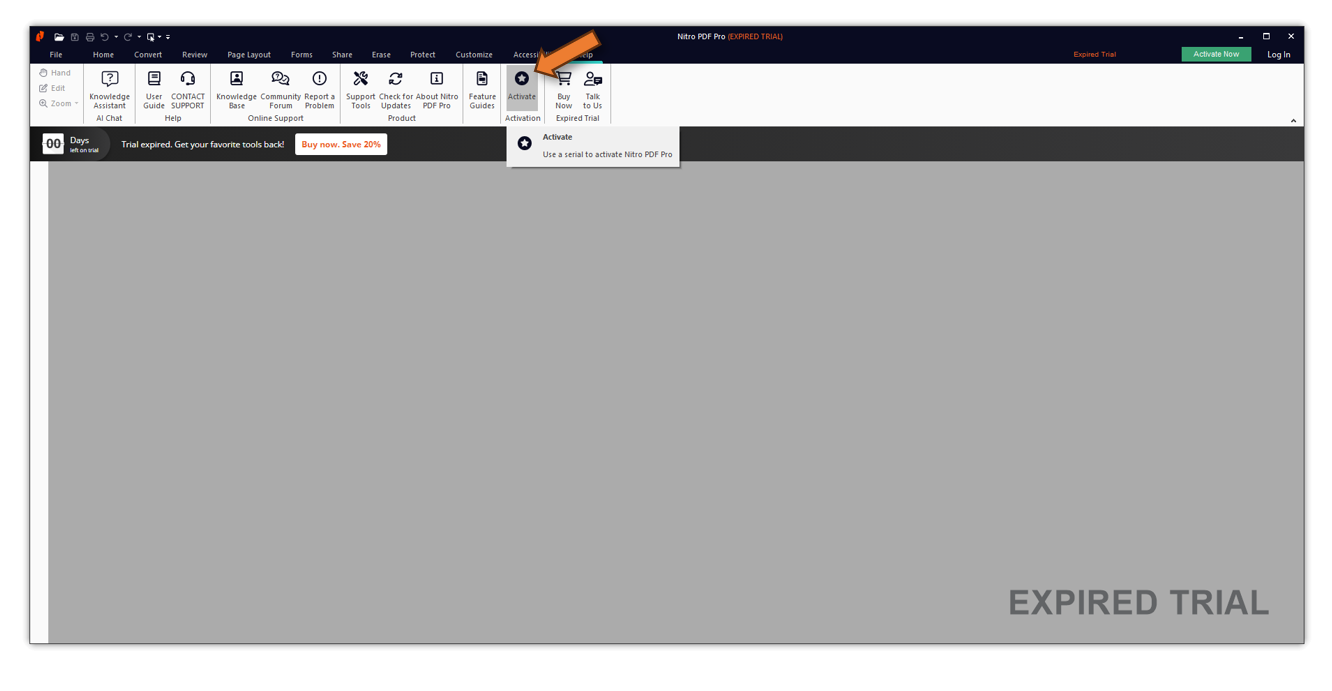Screen dimensions: 1332x691
Task: Switch to the Review tab
Action: pyautogui.click(x=195, y=55)
